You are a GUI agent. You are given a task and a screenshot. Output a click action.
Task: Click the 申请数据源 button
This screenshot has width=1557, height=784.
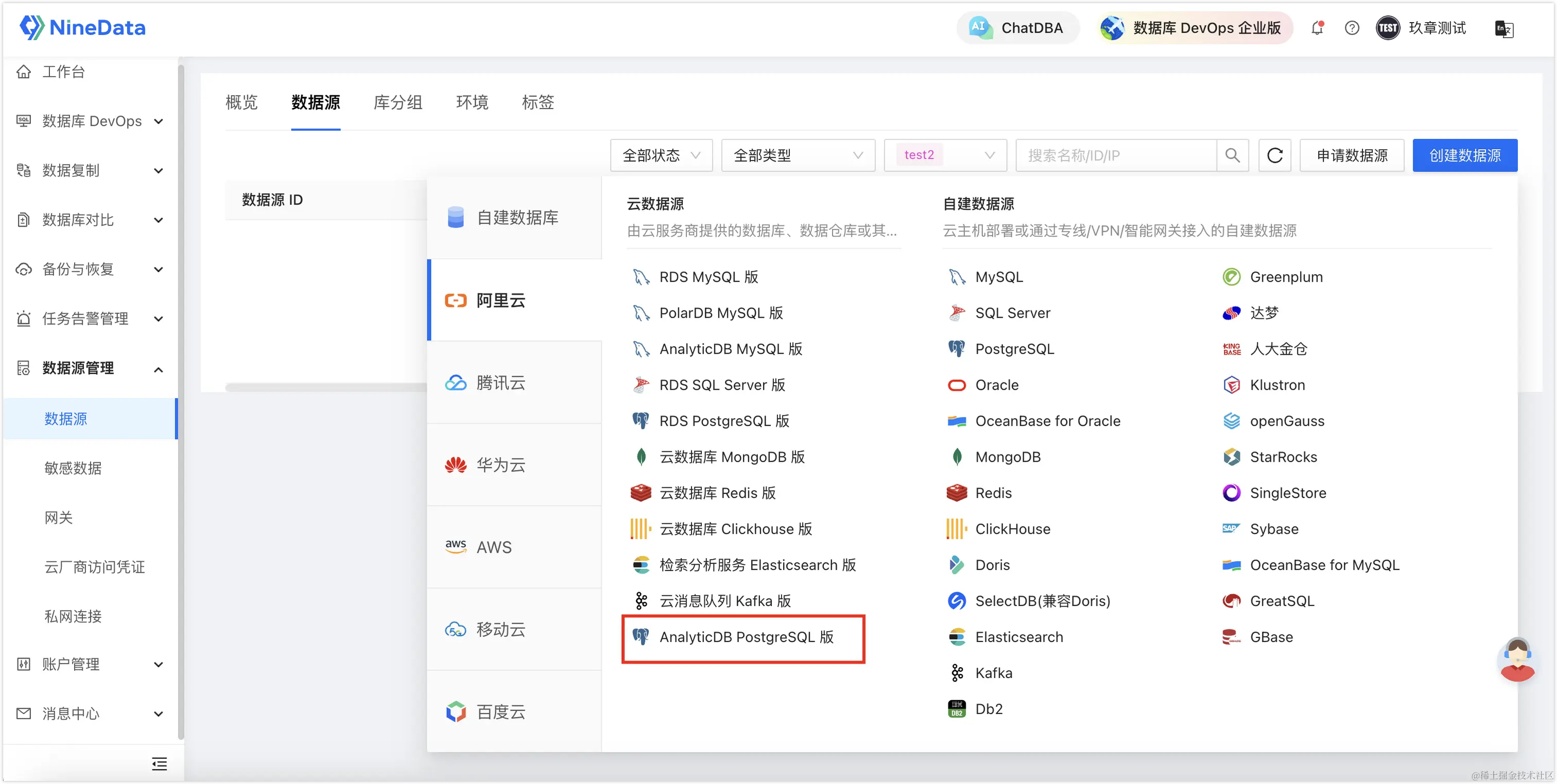(x=1352, y=155)
